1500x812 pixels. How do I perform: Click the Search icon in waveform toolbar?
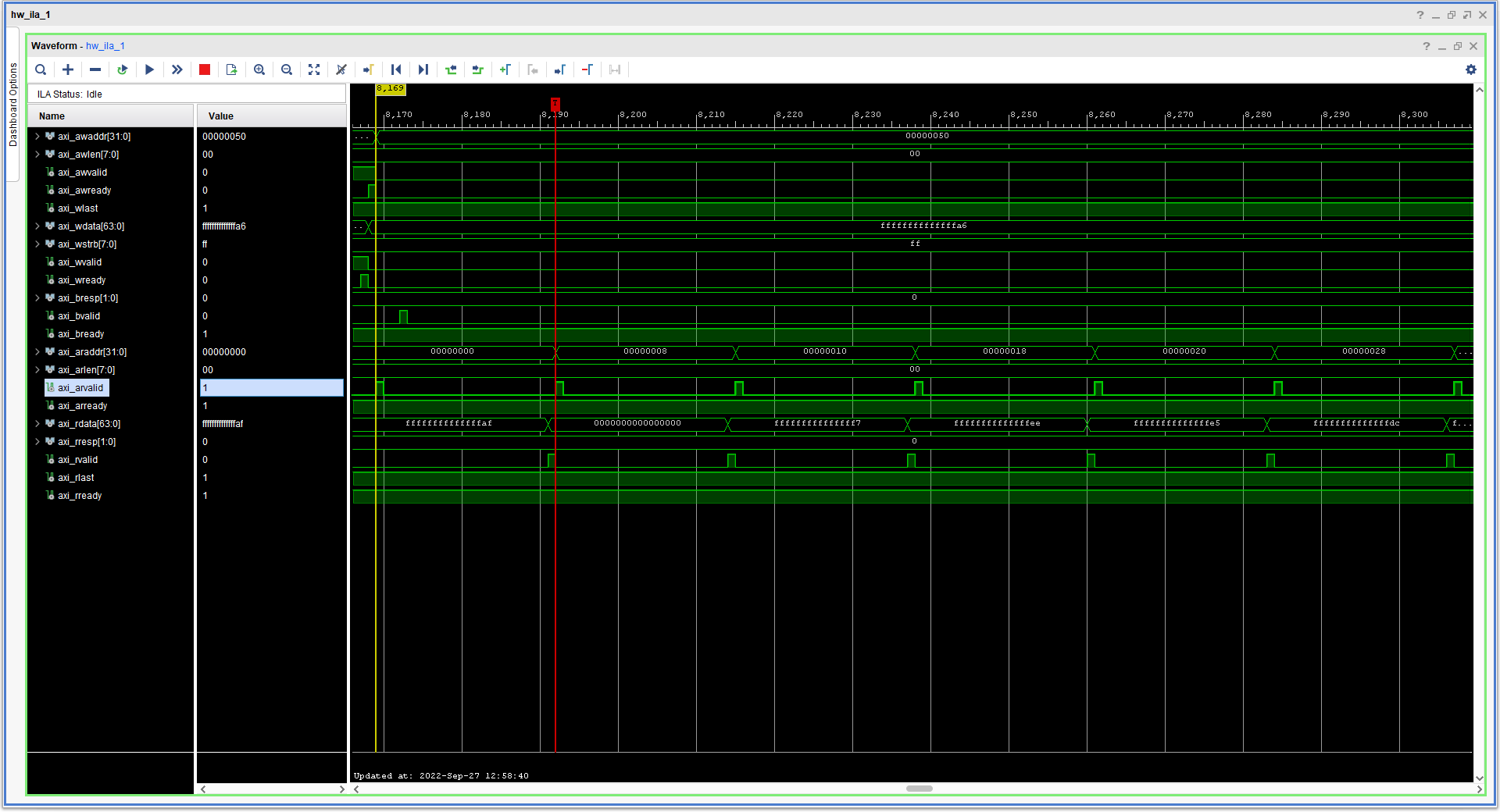coord(41,69)
